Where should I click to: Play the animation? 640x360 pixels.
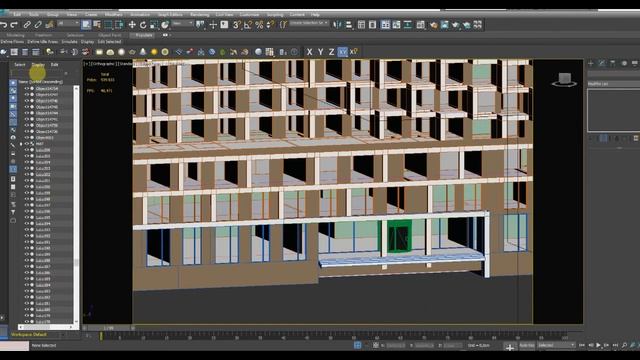[x=598, y=345]
